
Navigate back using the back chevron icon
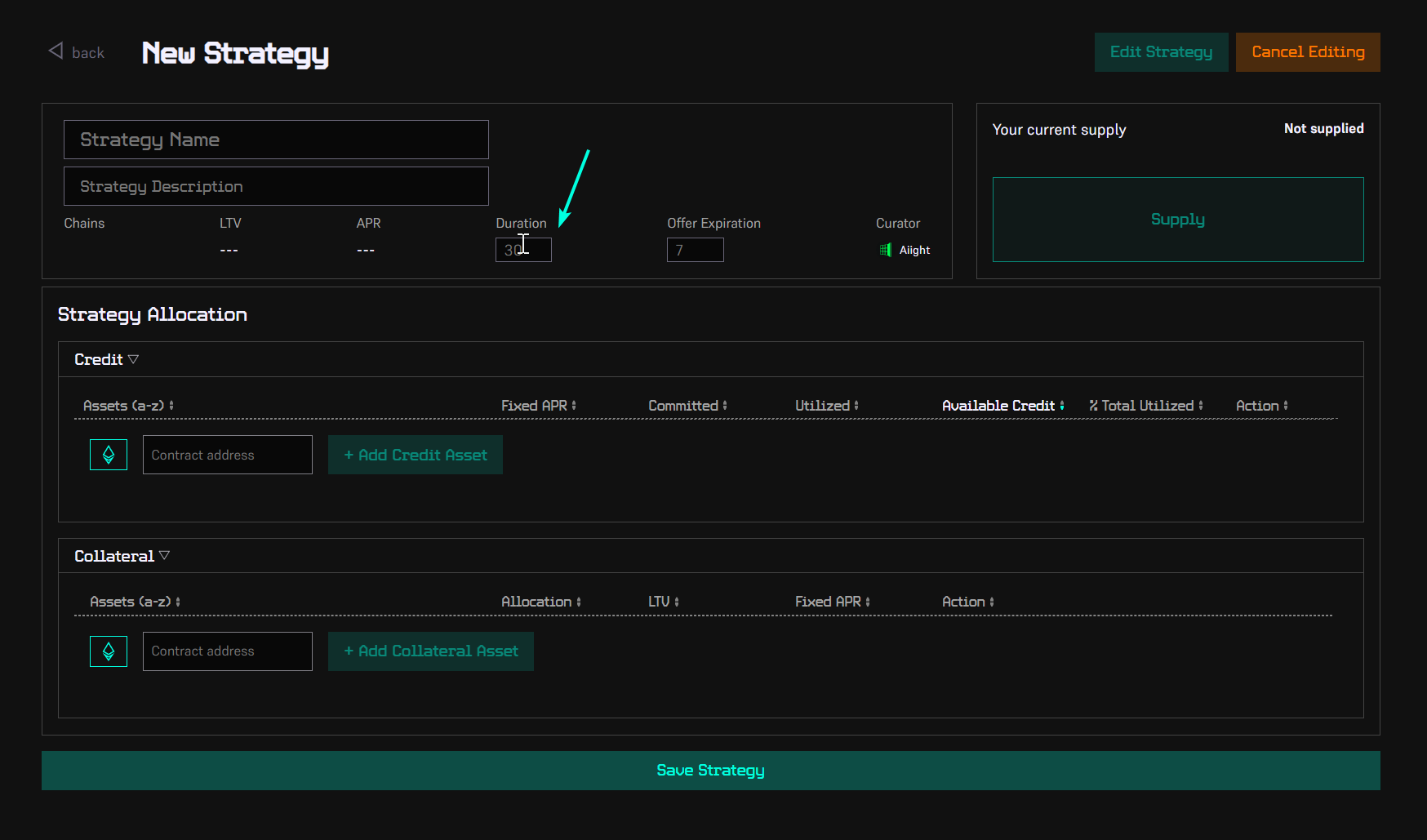click(54, 51)
